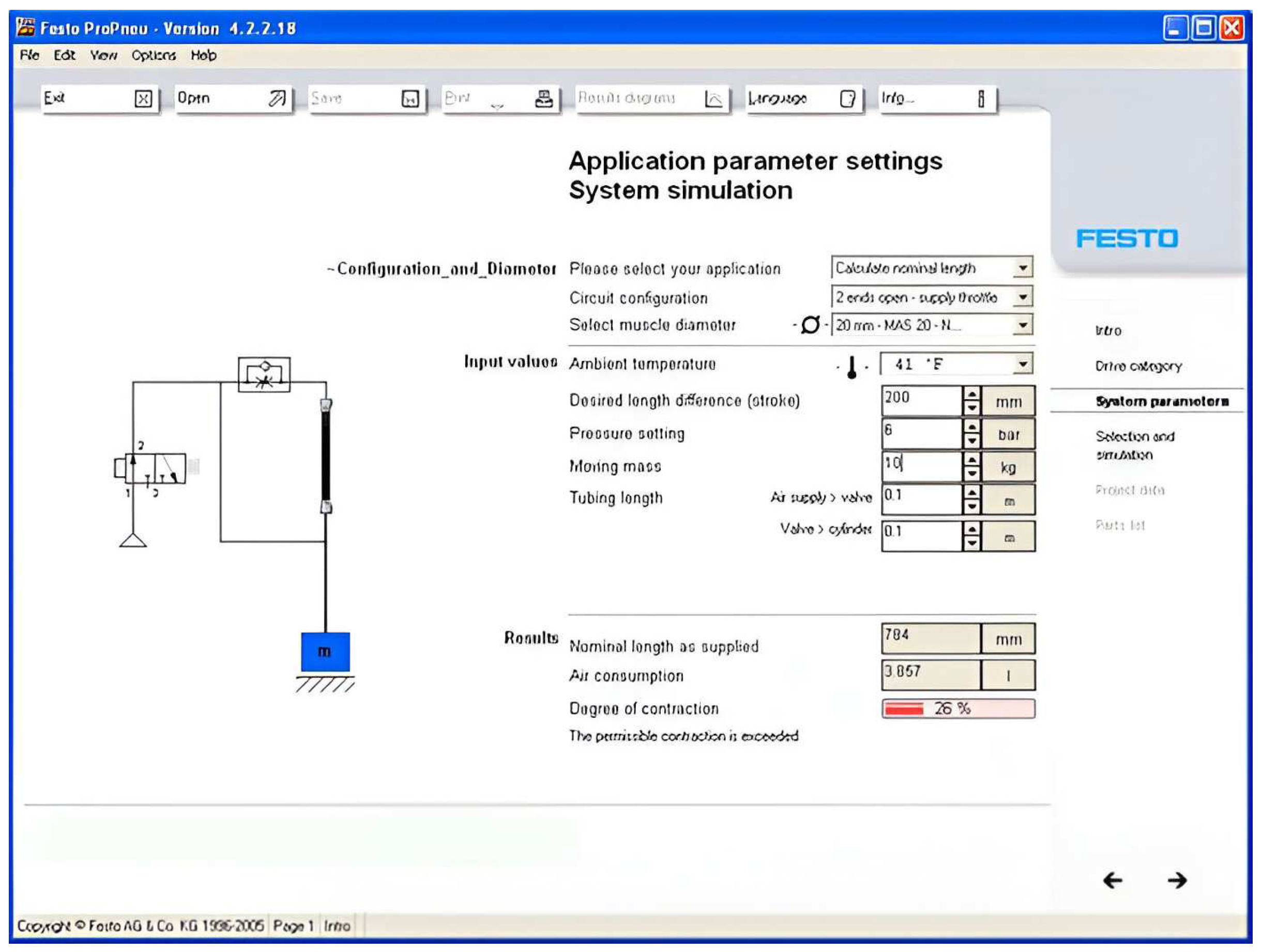Click the Valve > cylinder length field

tap(922, 536)
